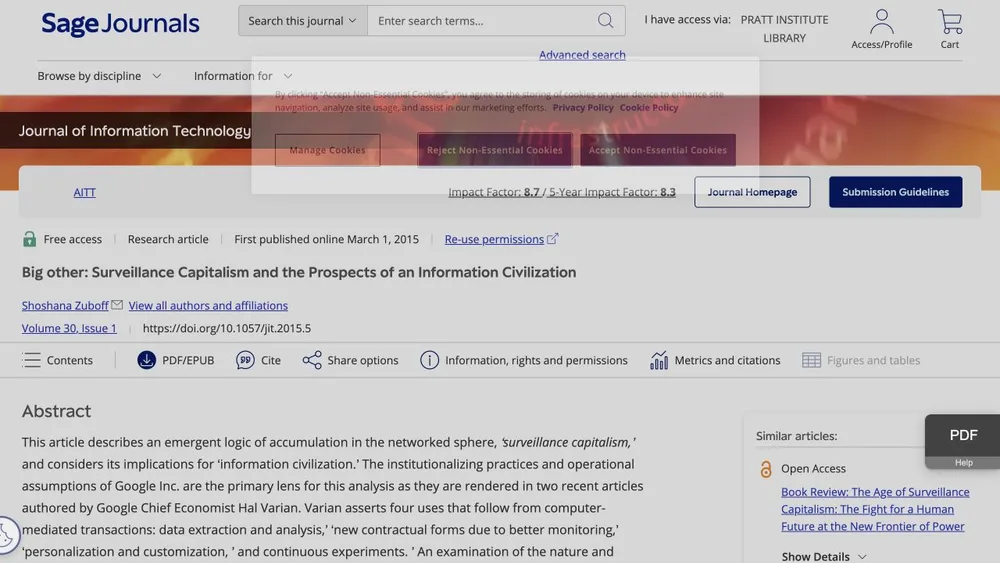Click the Submission Guidelines button
This screenshot has width=1000, height=563.
click(895, 192)
